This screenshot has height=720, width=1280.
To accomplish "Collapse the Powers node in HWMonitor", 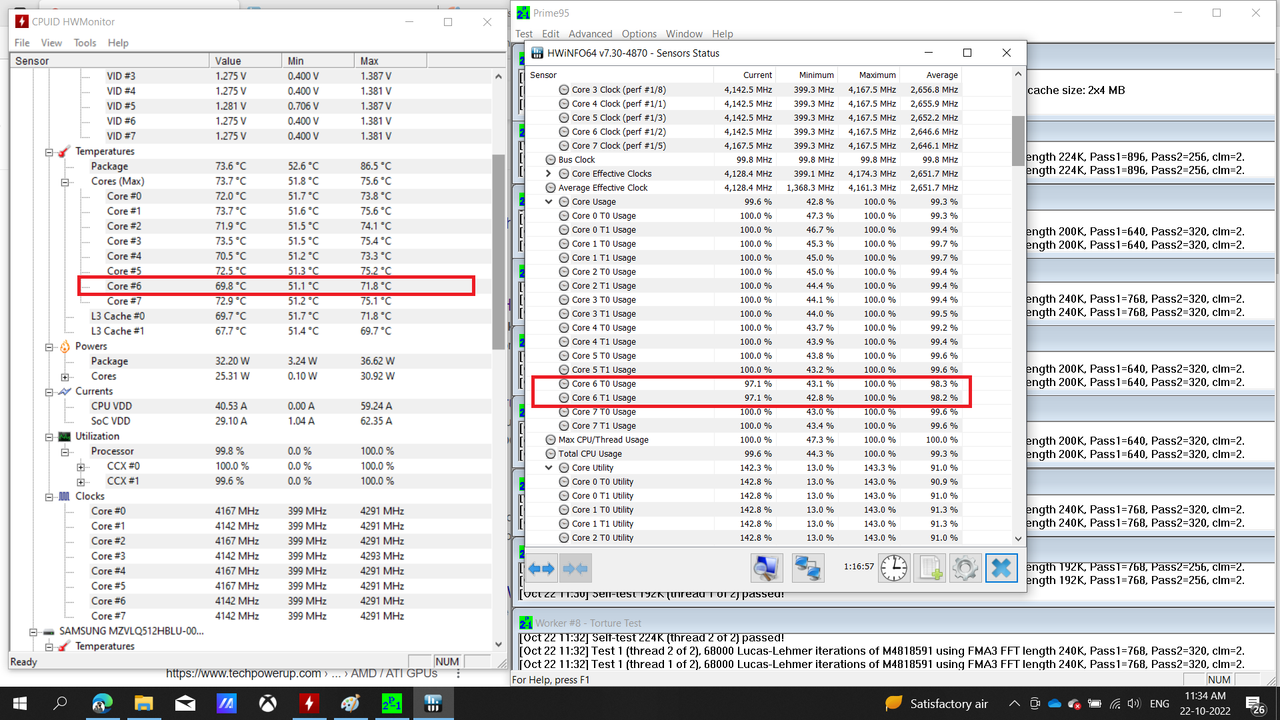I will (x=49, y=347).
